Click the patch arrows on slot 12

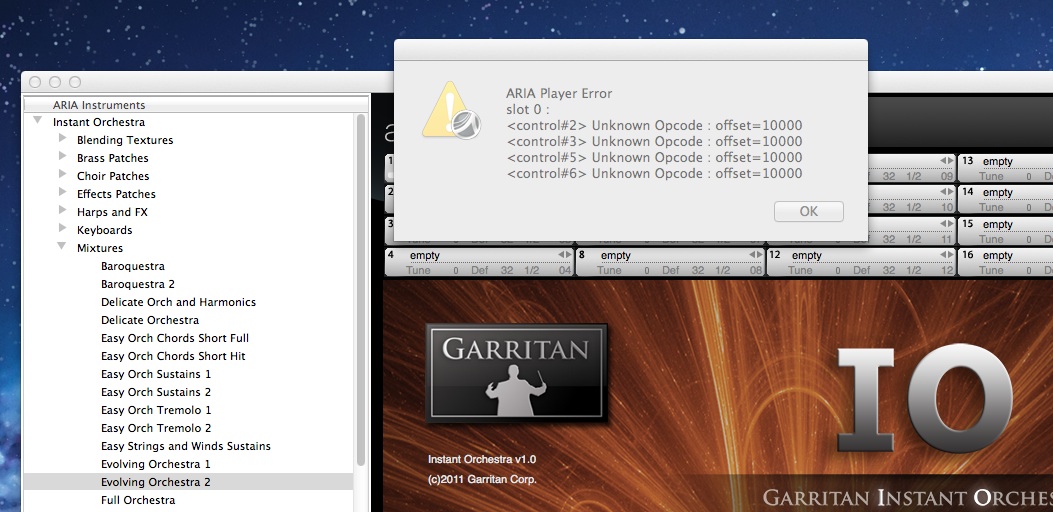pyautogui.click(x=945, y=255)
